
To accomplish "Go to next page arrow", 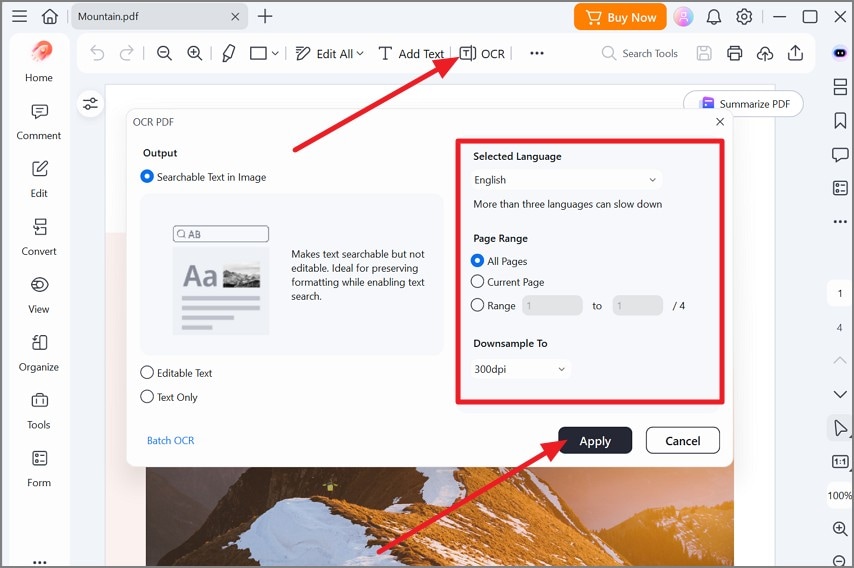I will point(840,394).
